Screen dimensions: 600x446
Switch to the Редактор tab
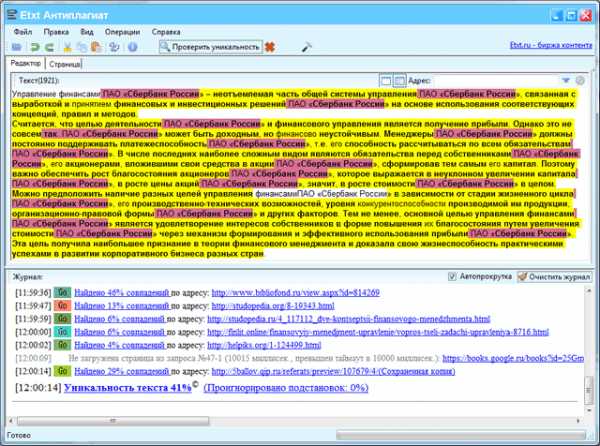[x=25, y=63]
